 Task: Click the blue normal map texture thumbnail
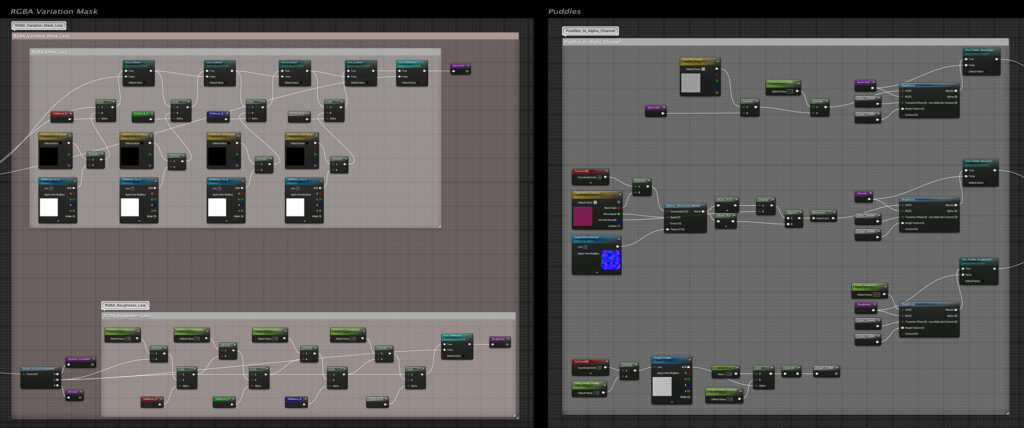[611, 260]
